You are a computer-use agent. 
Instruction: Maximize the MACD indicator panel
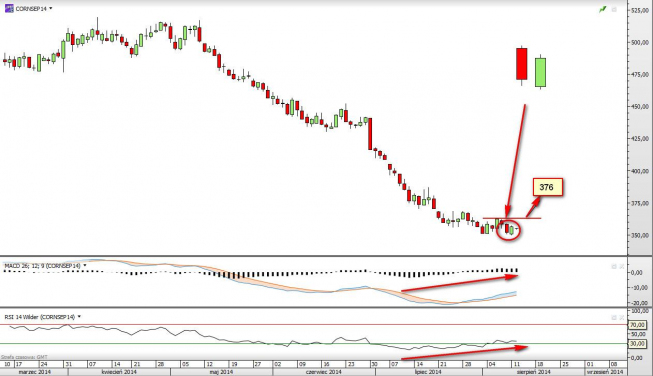click(x=614, y=266)
